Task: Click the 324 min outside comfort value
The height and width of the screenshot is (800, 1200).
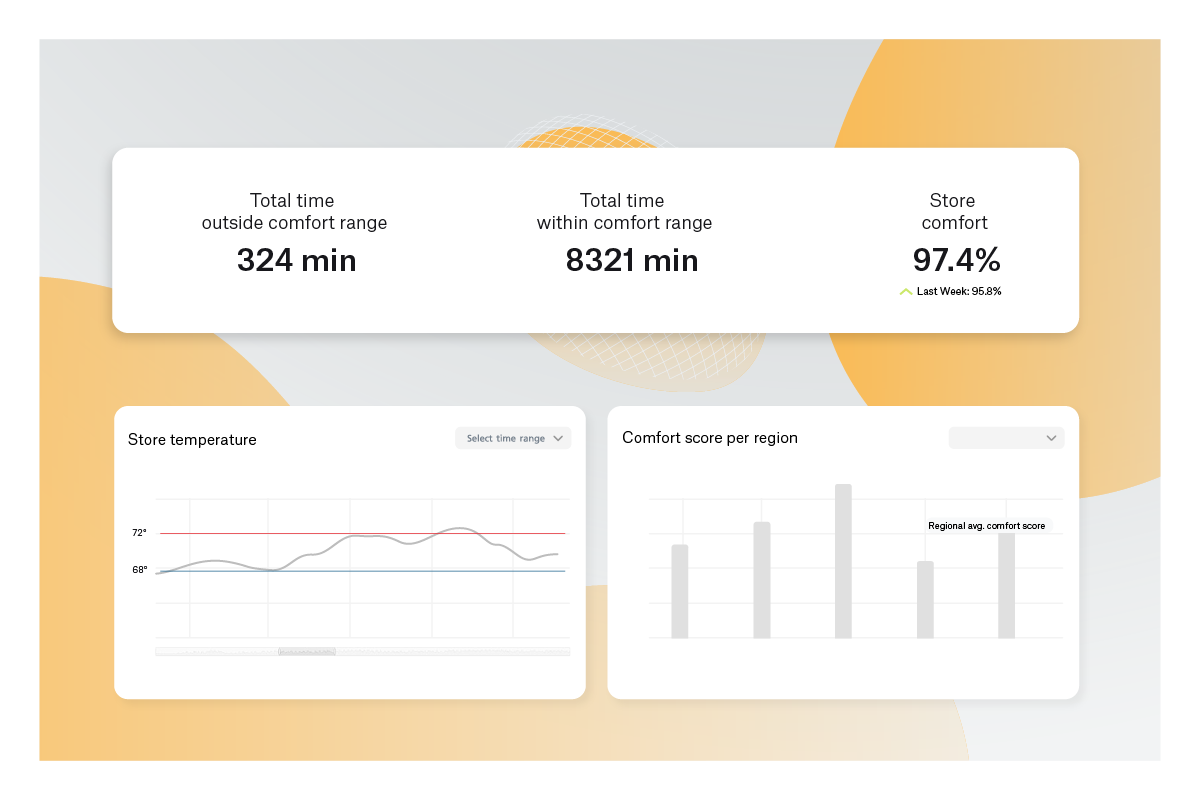Action: tap(296, 261)
